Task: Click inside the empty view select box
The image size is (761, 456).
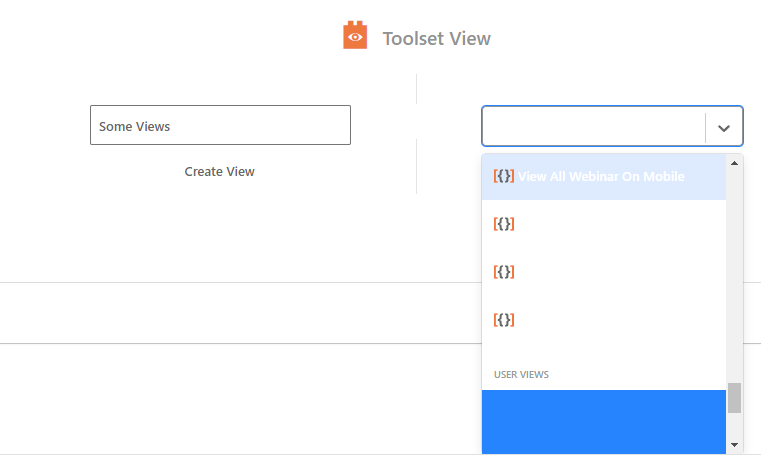Action: click(593, 126)
